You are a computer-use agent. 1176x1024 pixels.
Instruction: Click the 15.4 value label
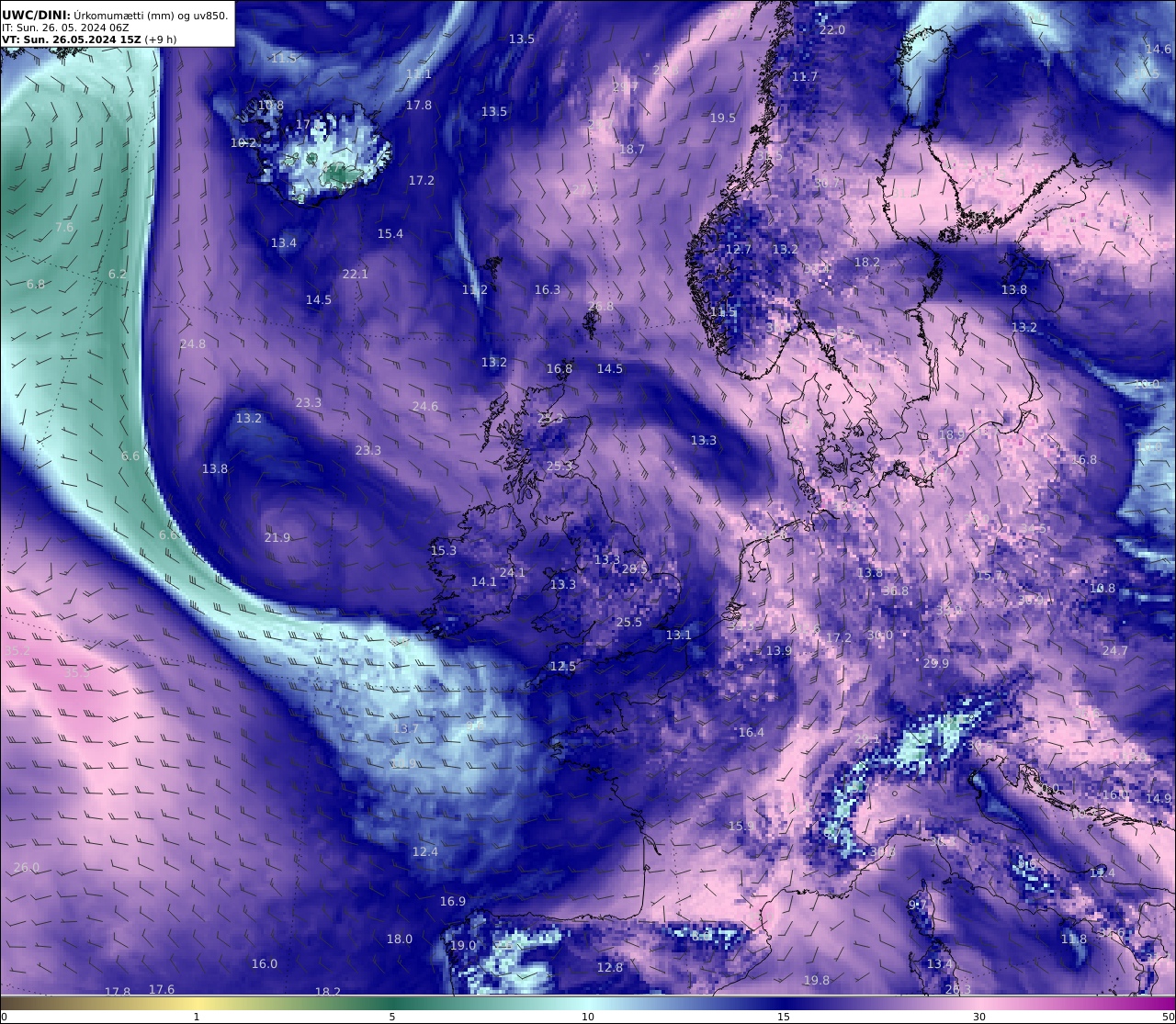(390, 234)
